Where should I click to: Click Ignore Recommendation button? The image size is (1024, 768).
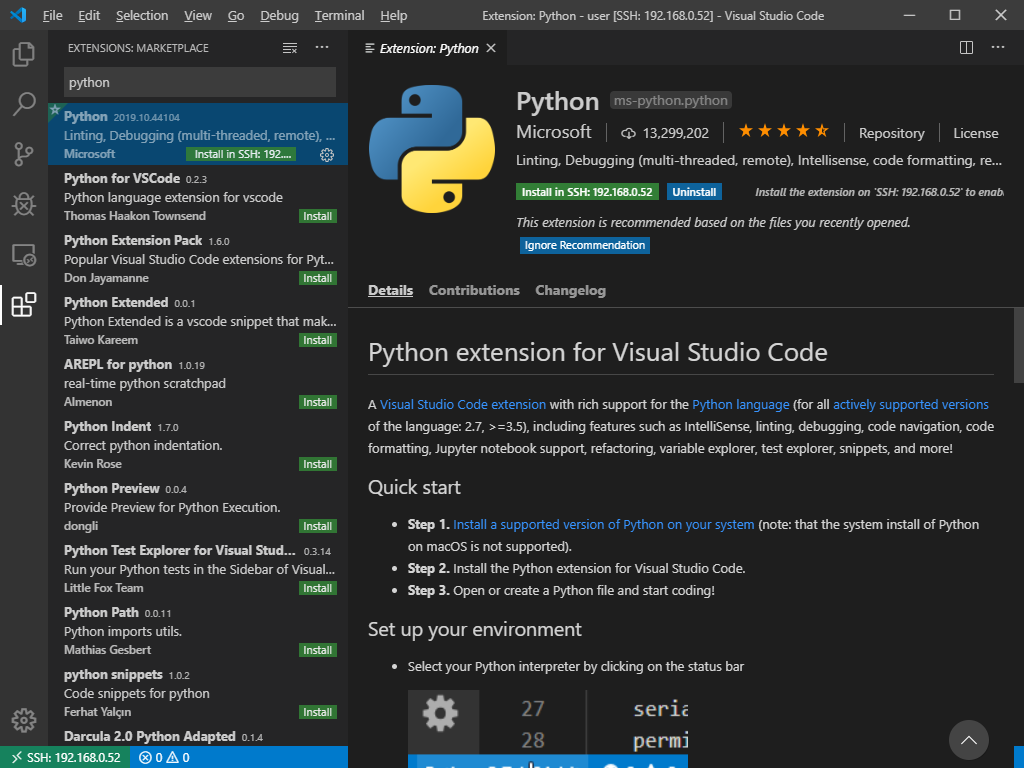point(584,245)
